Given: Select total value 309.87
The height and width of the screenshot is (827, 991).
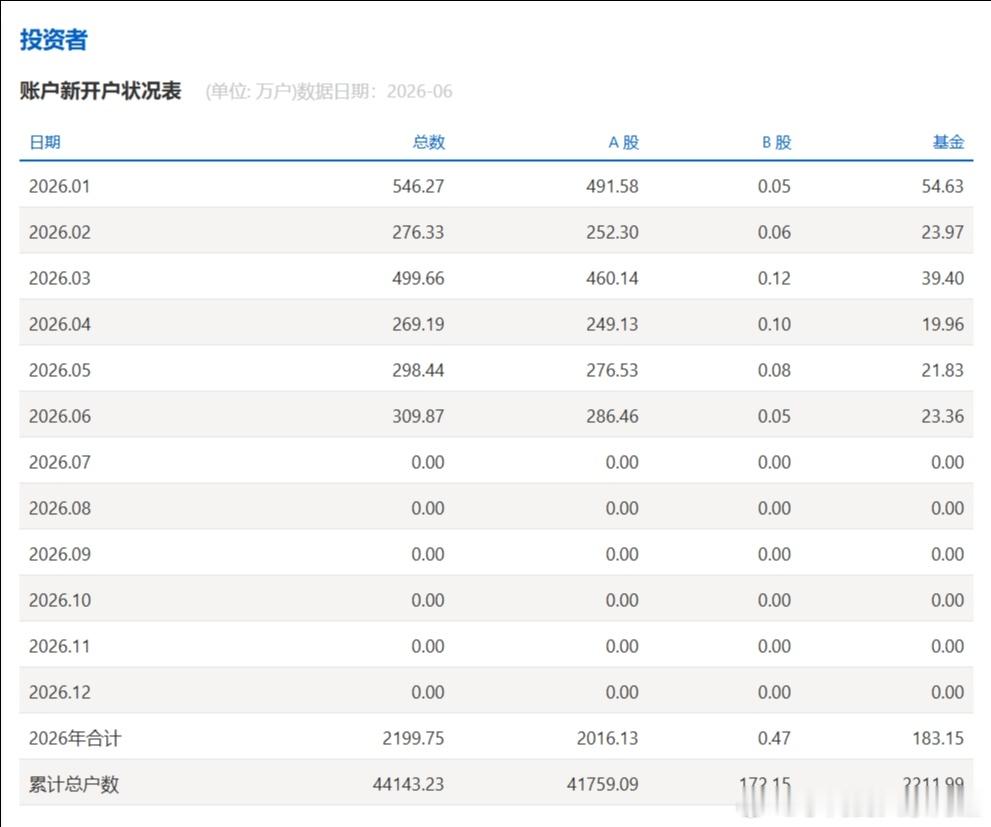Looking at the screenshot, I should click(418, 416).
